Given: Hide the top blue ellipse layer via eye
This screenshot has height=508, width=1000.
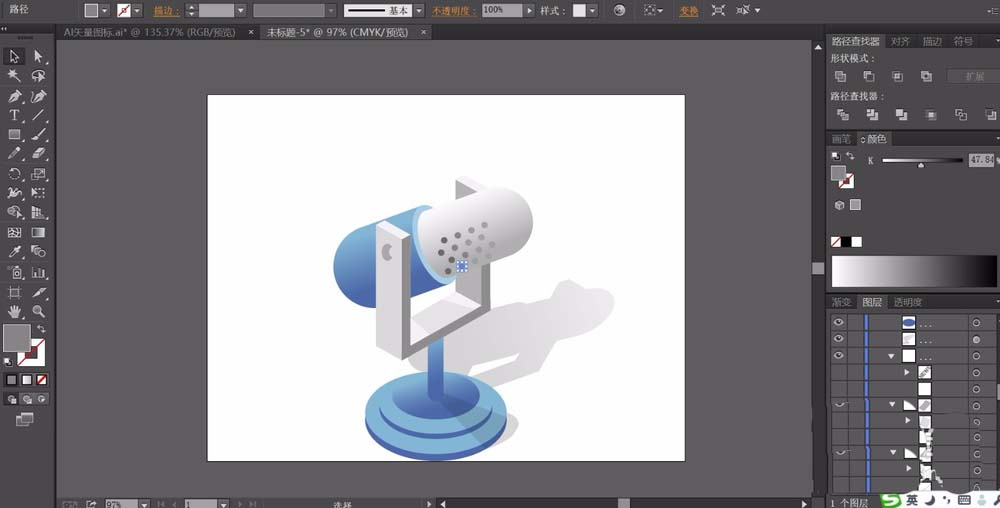Looking at the screenshot, I should 839,323.
